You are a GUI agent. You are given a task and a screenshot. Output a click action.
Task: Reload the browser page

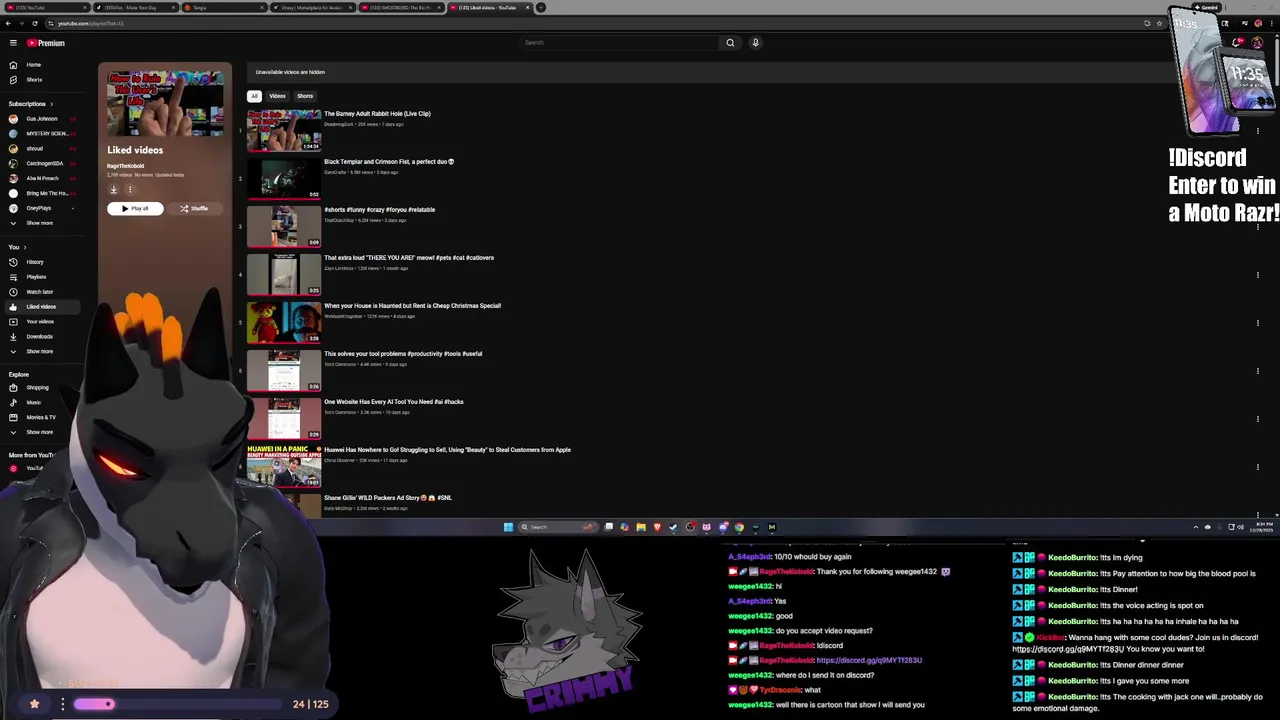(x=35, y=23)
